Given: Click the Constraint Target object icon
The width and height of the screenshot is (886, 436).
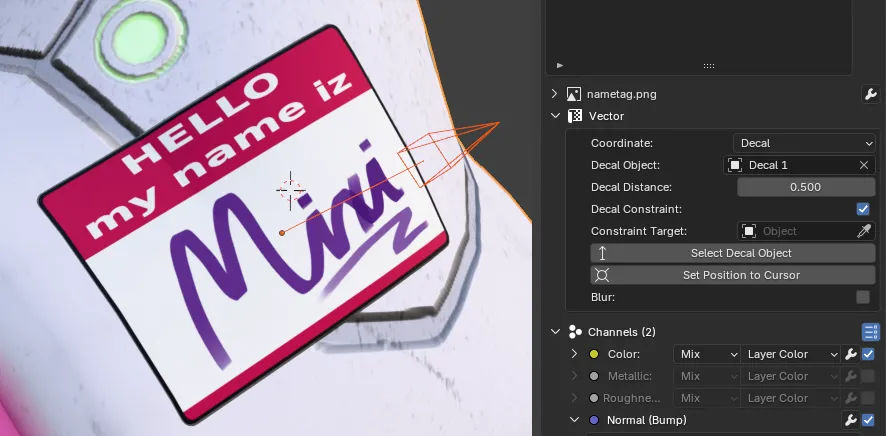Looking at the screenshot, I should pos(749,231).
